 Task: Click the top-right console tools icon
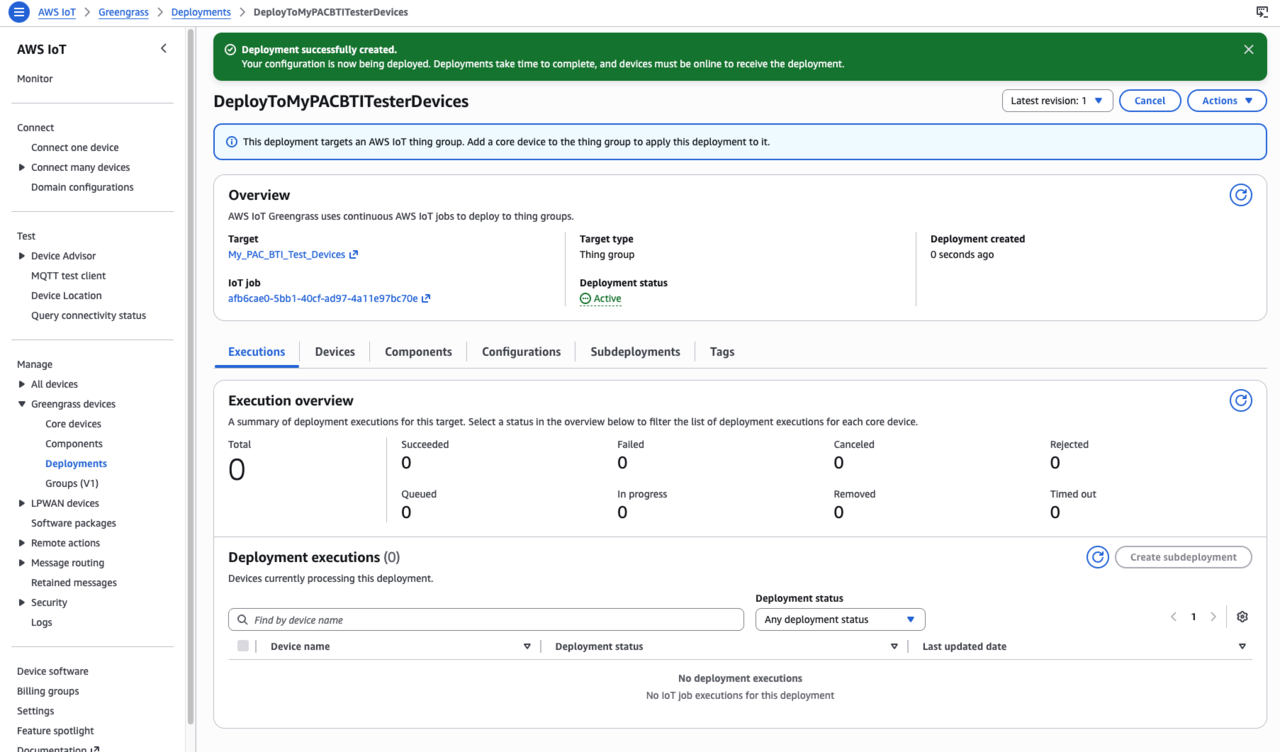1261,12
